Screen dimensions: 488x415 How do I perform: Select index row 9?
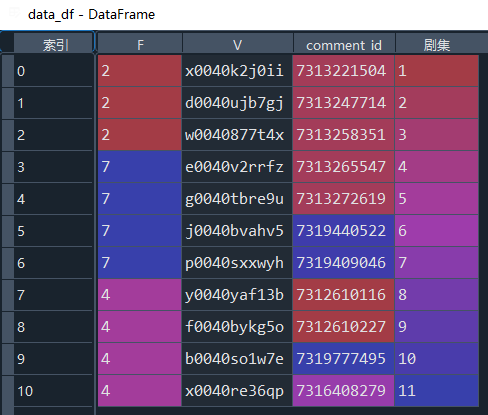click(x=53, y=359)
